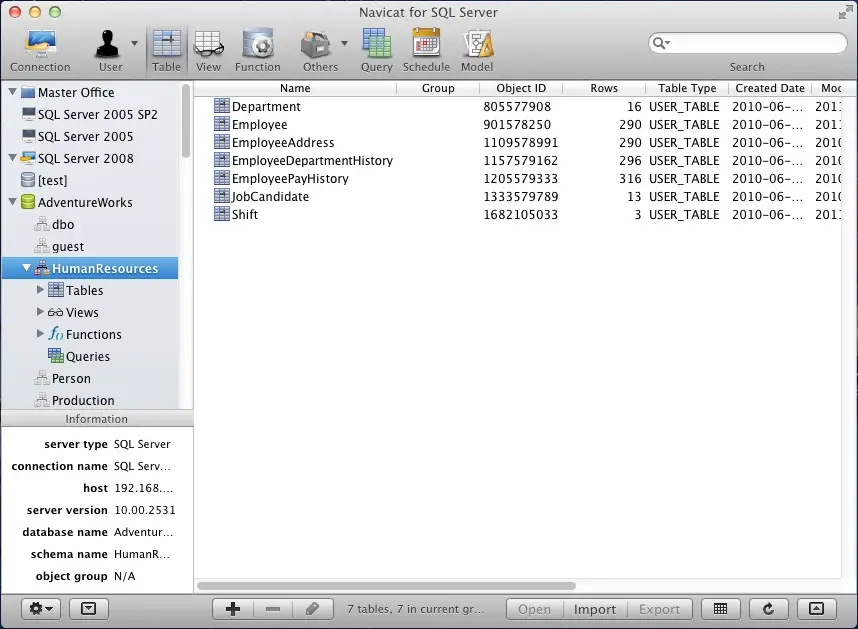Viewport: 858px width, 629px height.
Task: Click the EmployeeDepartmentHistory table icon
Action: pyautogui.click(x=222, y=160)
